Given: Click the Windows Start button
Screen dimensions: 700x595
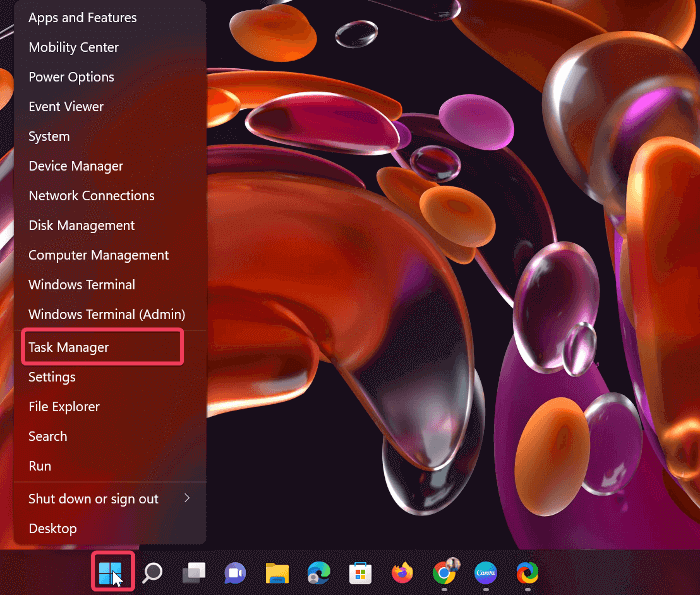Looking at the screenshot, I should pyautogui.click(x=111, y=572).
